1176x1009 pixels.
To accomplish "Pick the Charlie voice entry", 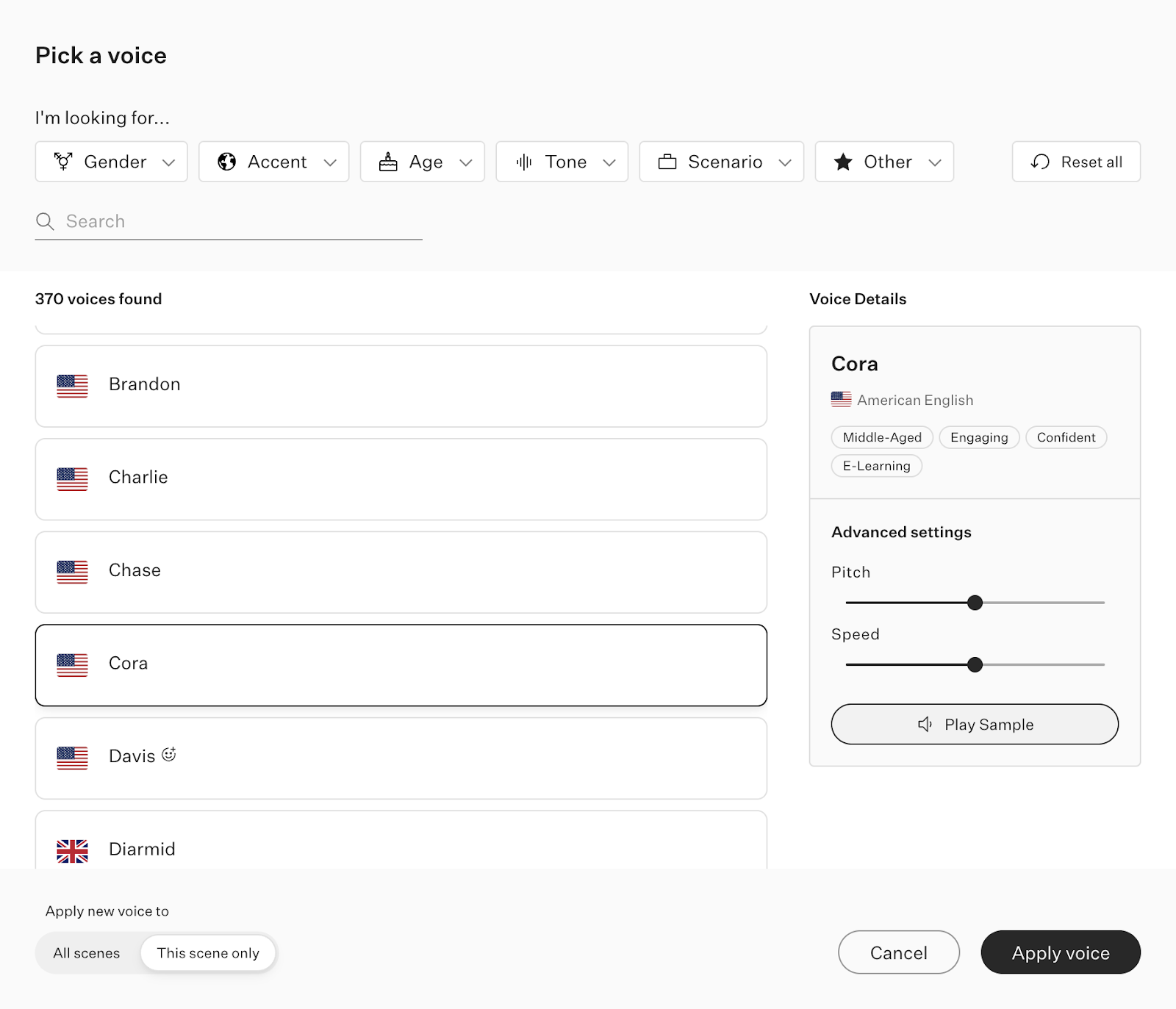I will coord(401,478).
